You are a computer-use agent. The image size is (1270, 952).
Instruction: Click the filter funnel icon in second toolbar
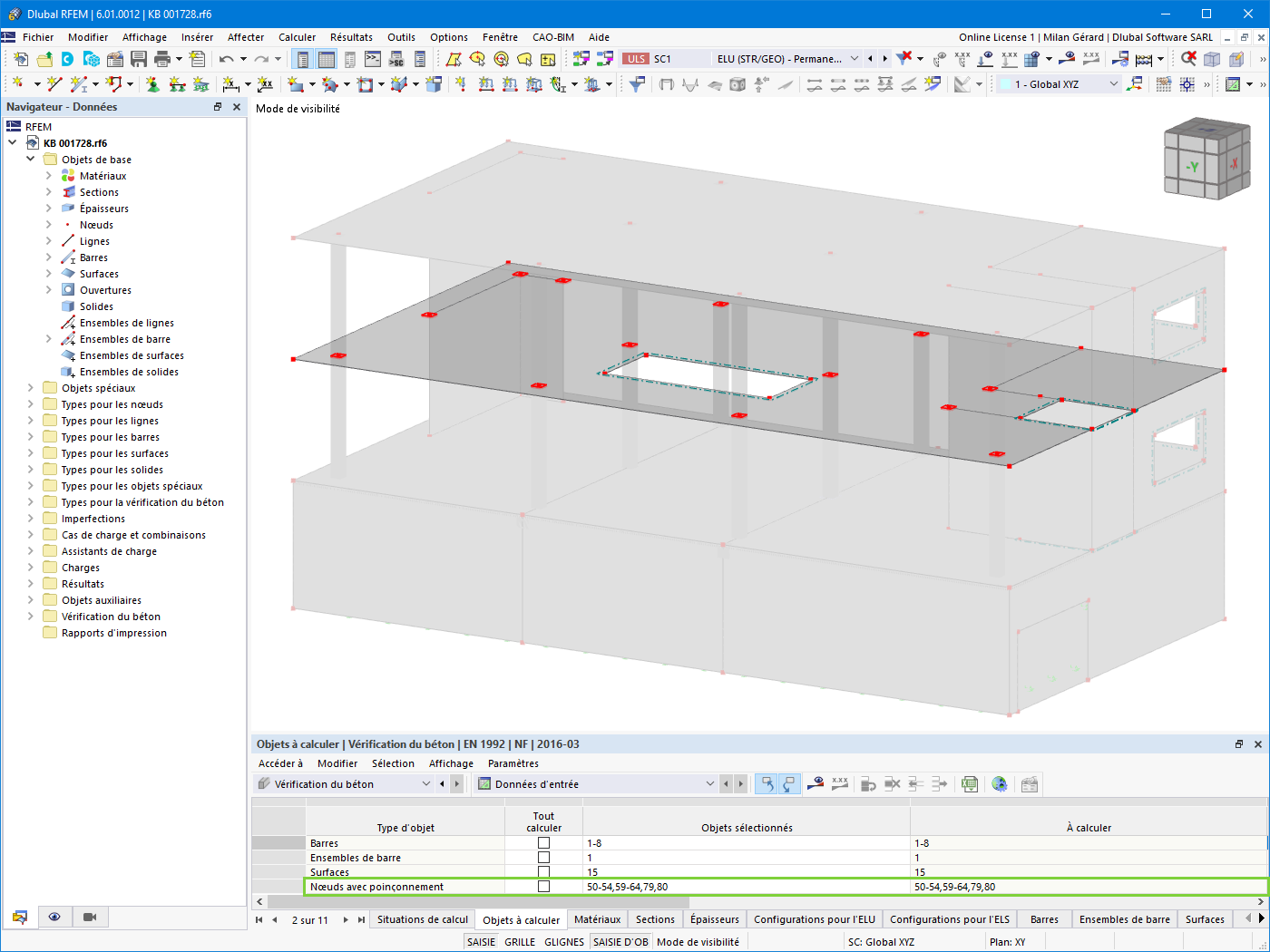638,84
